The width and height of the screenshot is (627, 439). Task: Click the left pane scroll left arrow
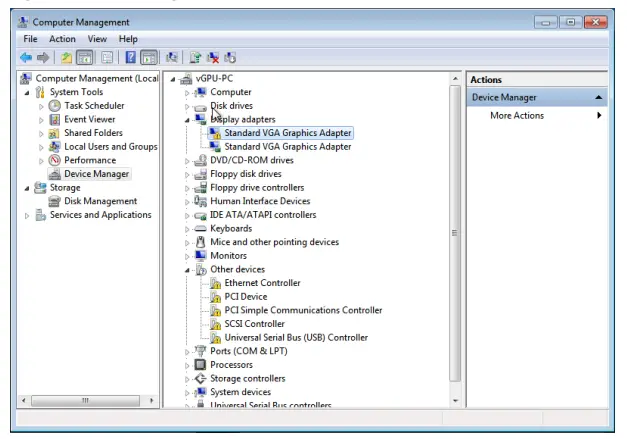pyautogui.click(x=24, y=400)
